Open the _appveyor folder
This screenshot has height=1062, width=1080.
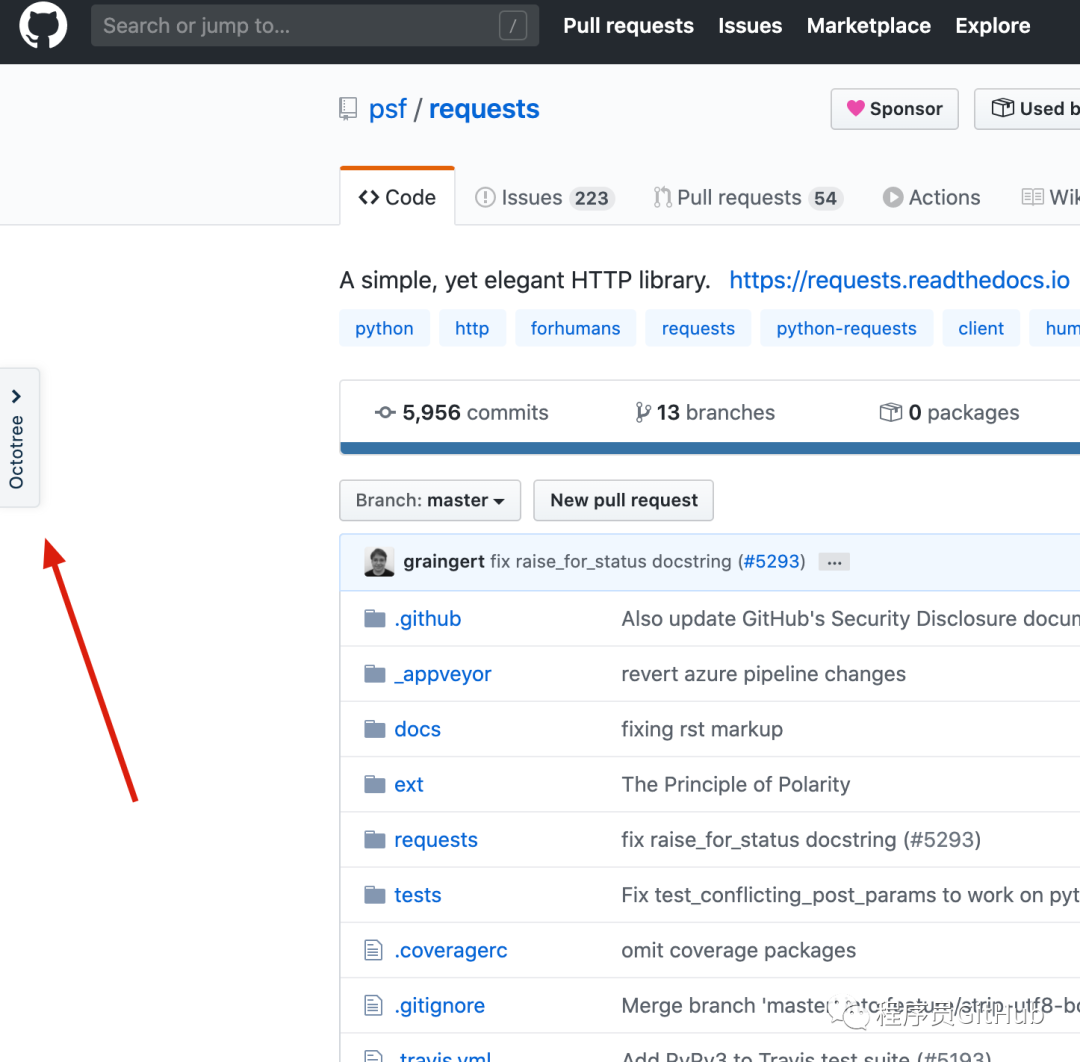point(443,674)
